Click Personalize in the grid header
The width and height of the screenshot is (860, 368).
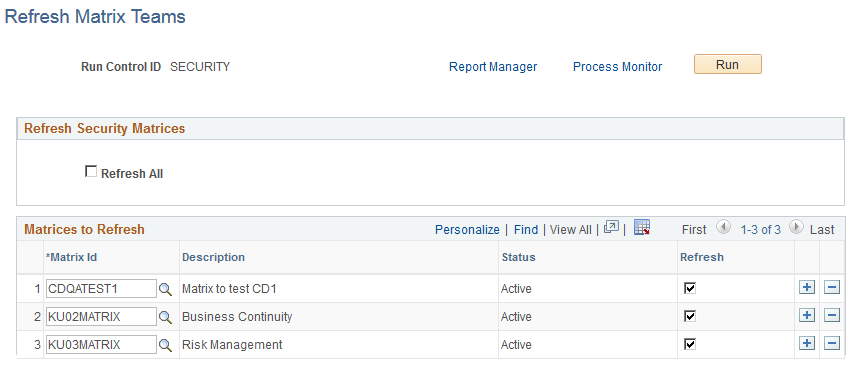[467, 230]
